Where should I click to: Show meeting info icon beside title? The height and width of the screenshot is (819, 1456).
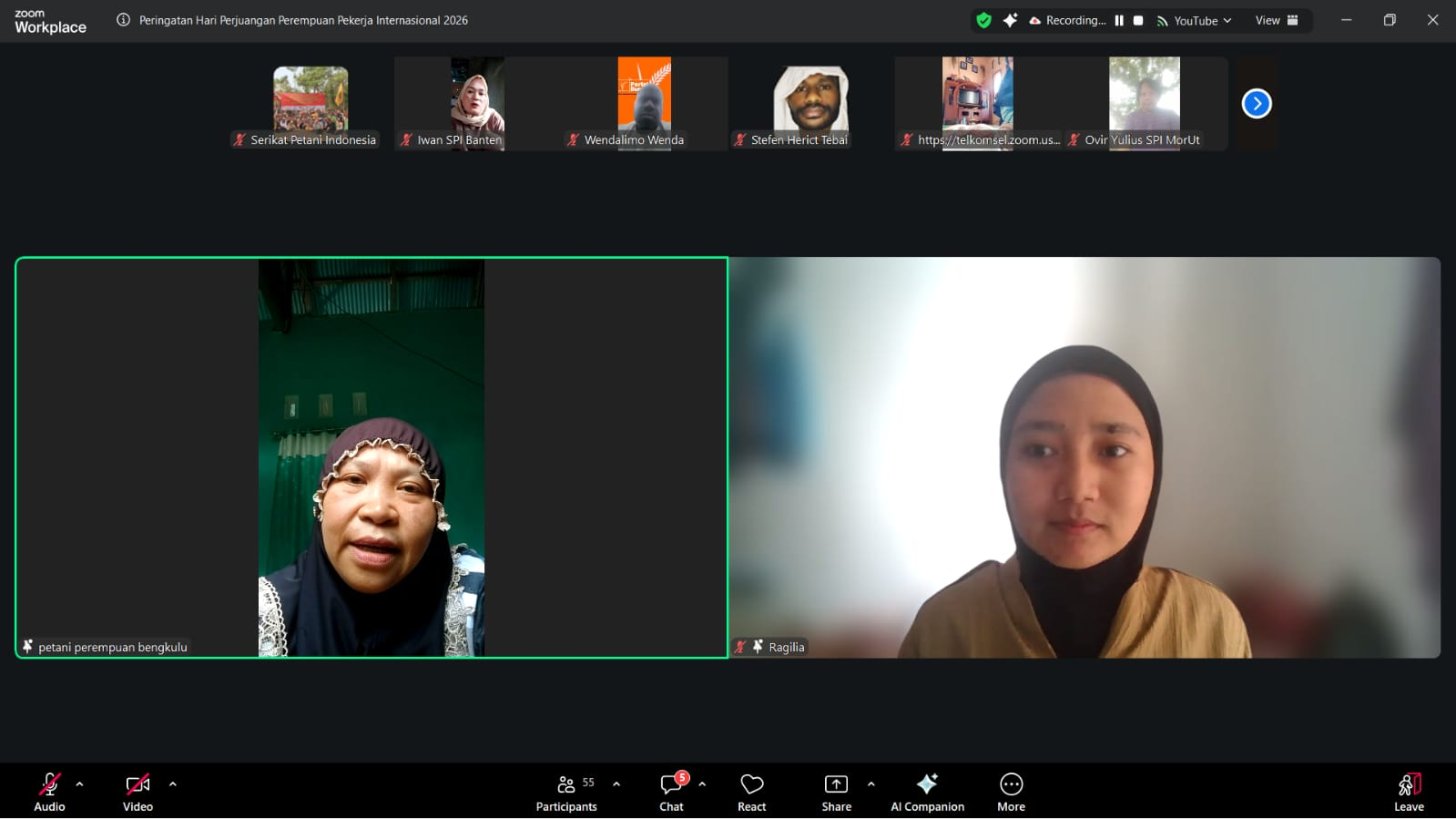click(x=123, y=20)
